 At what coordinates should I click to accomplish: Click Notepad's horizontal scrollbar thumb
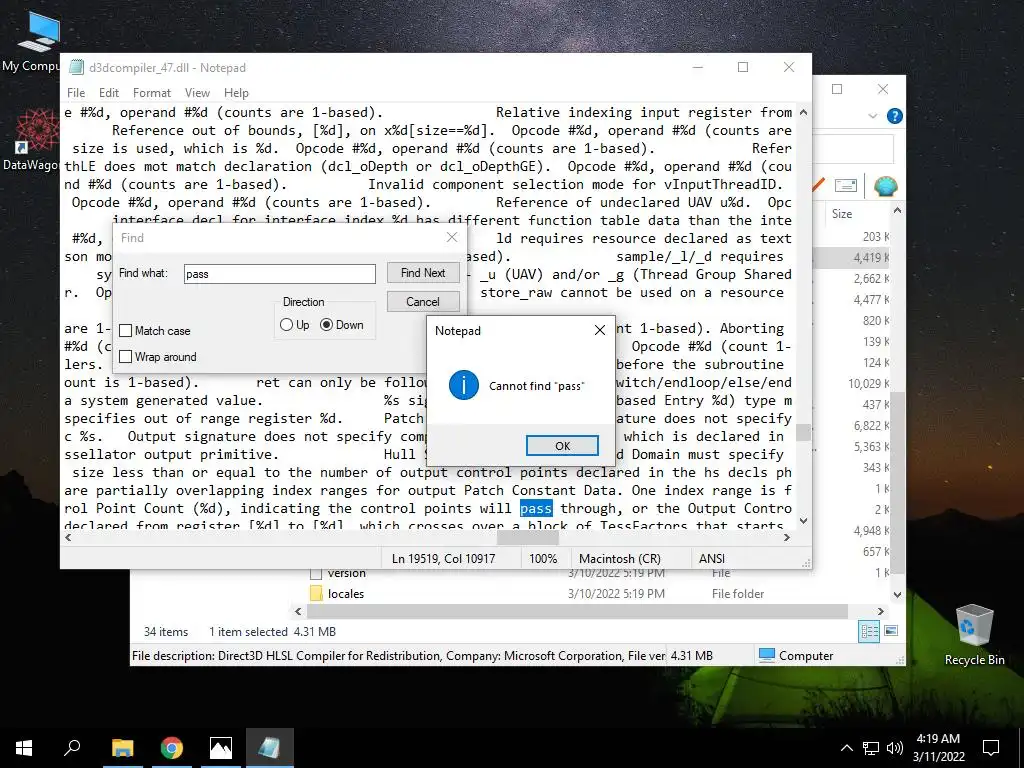click(x=528, y=537)
